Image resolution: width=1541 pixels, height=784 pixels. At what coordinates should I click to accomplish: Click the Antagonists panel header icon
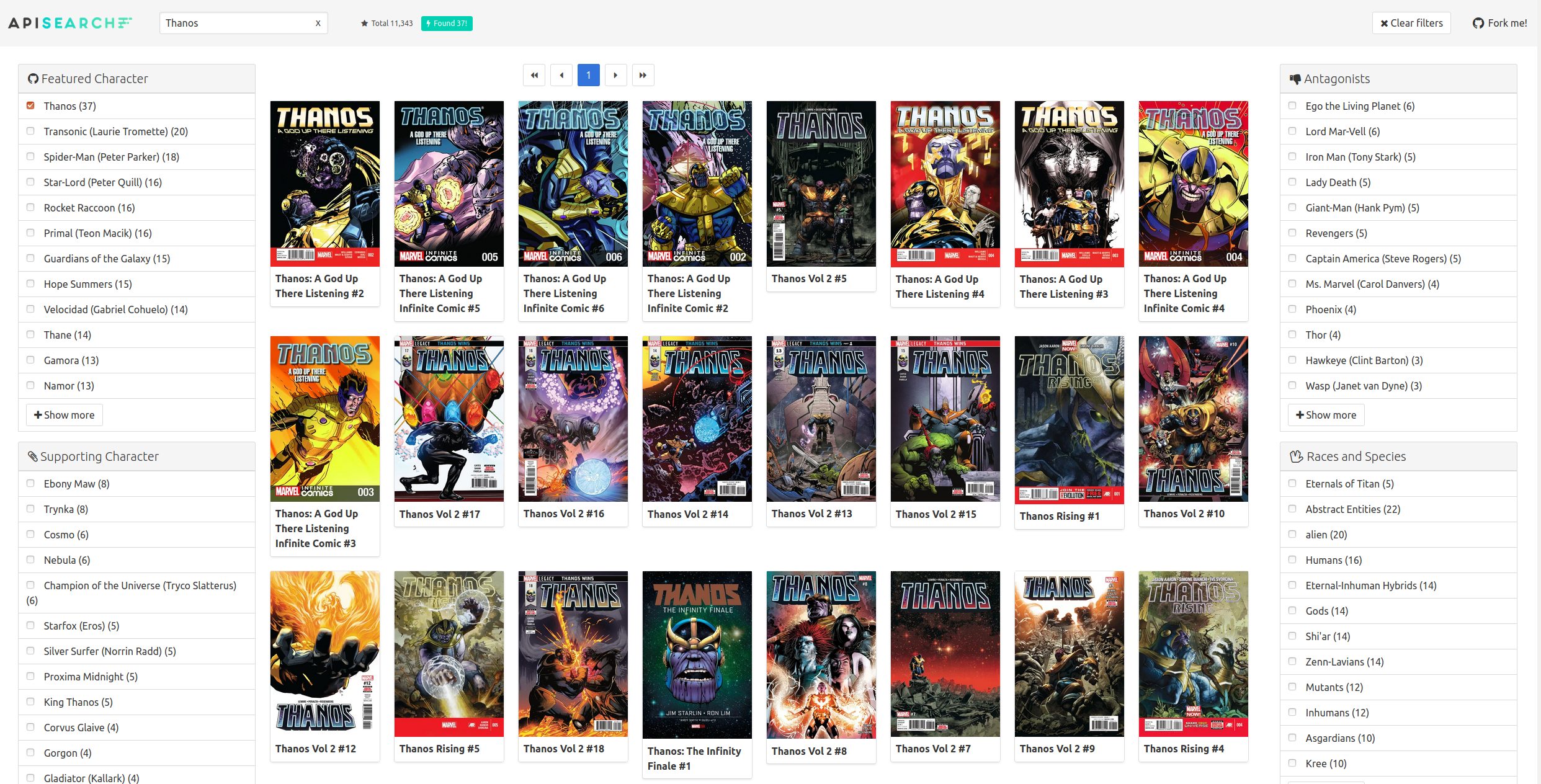tap(1295, 79)
